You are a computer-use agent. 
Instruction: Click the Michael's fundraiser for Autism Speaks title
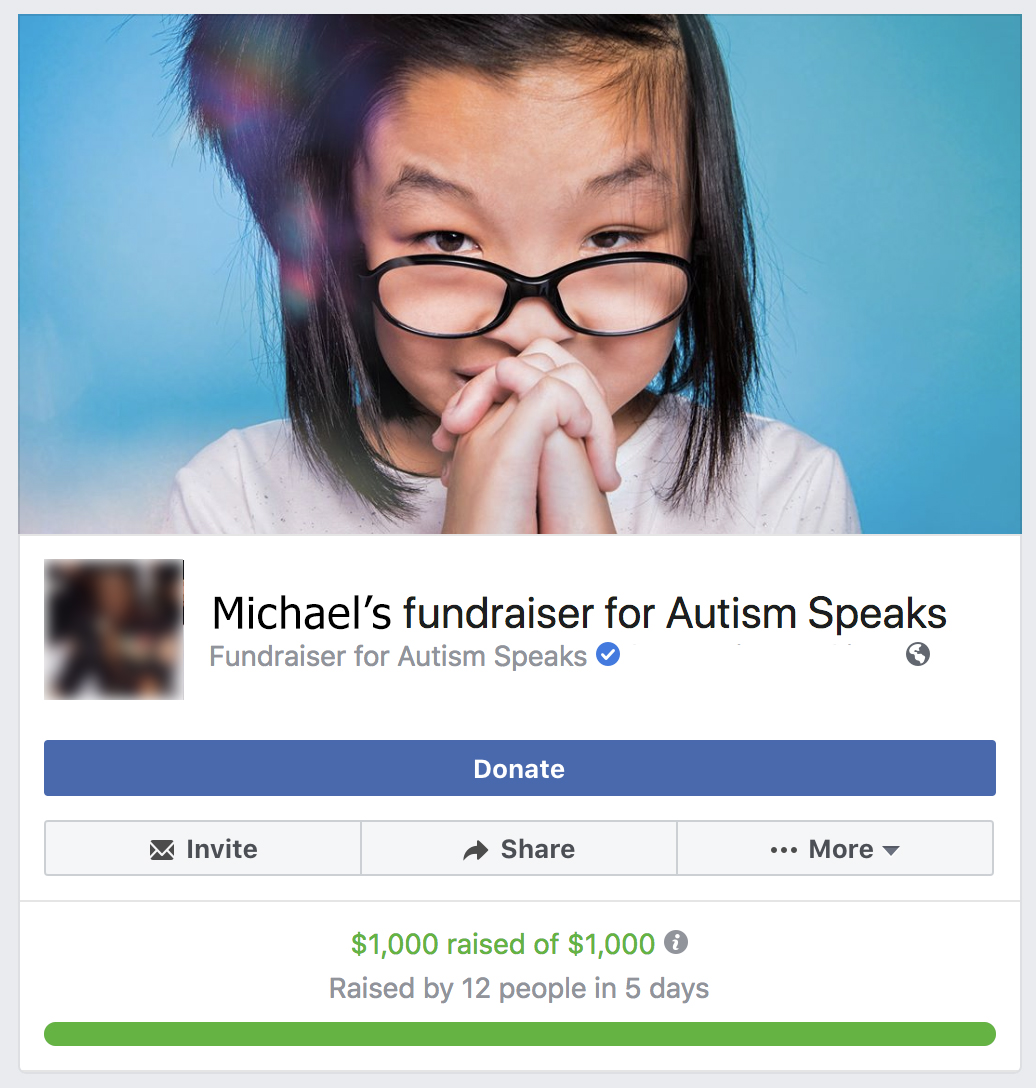[579, 613]
